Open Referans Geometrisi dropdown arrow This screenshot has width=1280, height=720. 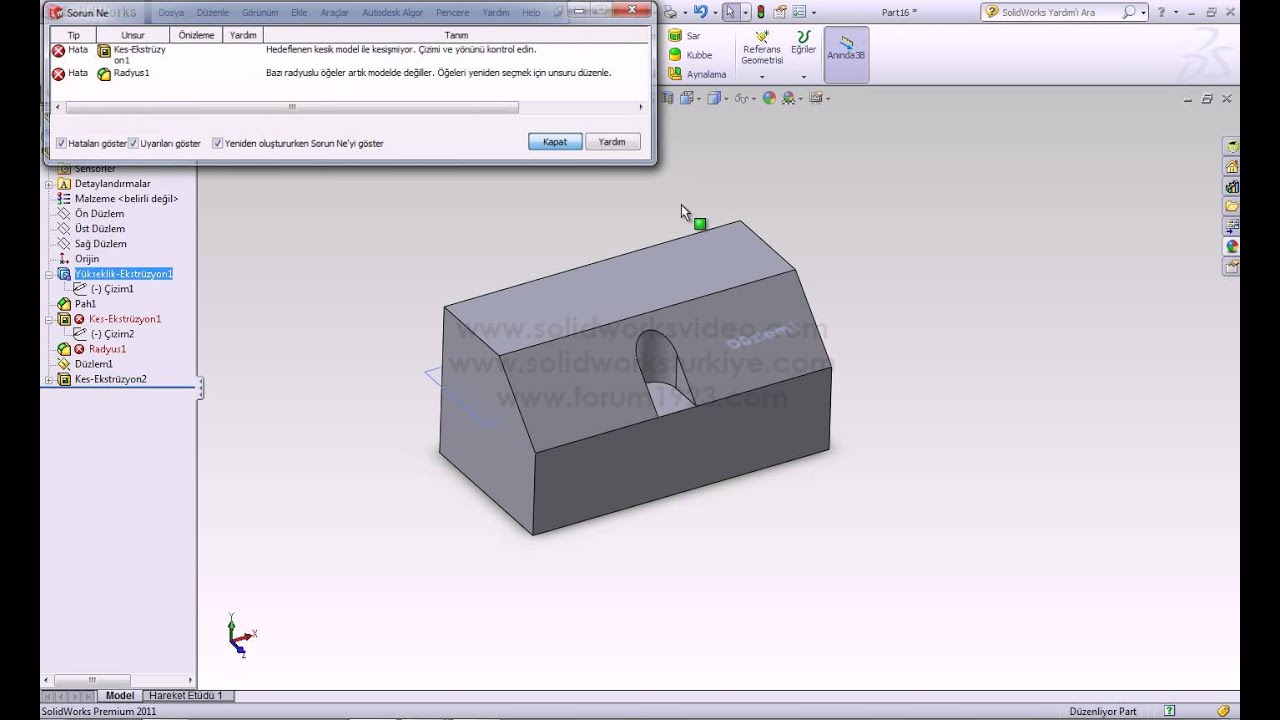762,77
